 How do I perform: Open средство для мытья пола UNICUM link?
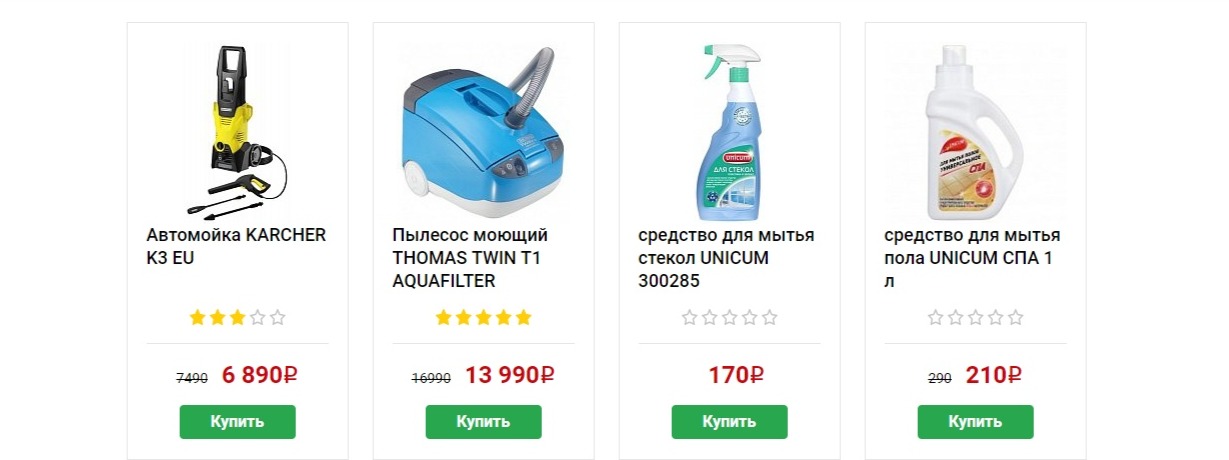pos(972,259)
